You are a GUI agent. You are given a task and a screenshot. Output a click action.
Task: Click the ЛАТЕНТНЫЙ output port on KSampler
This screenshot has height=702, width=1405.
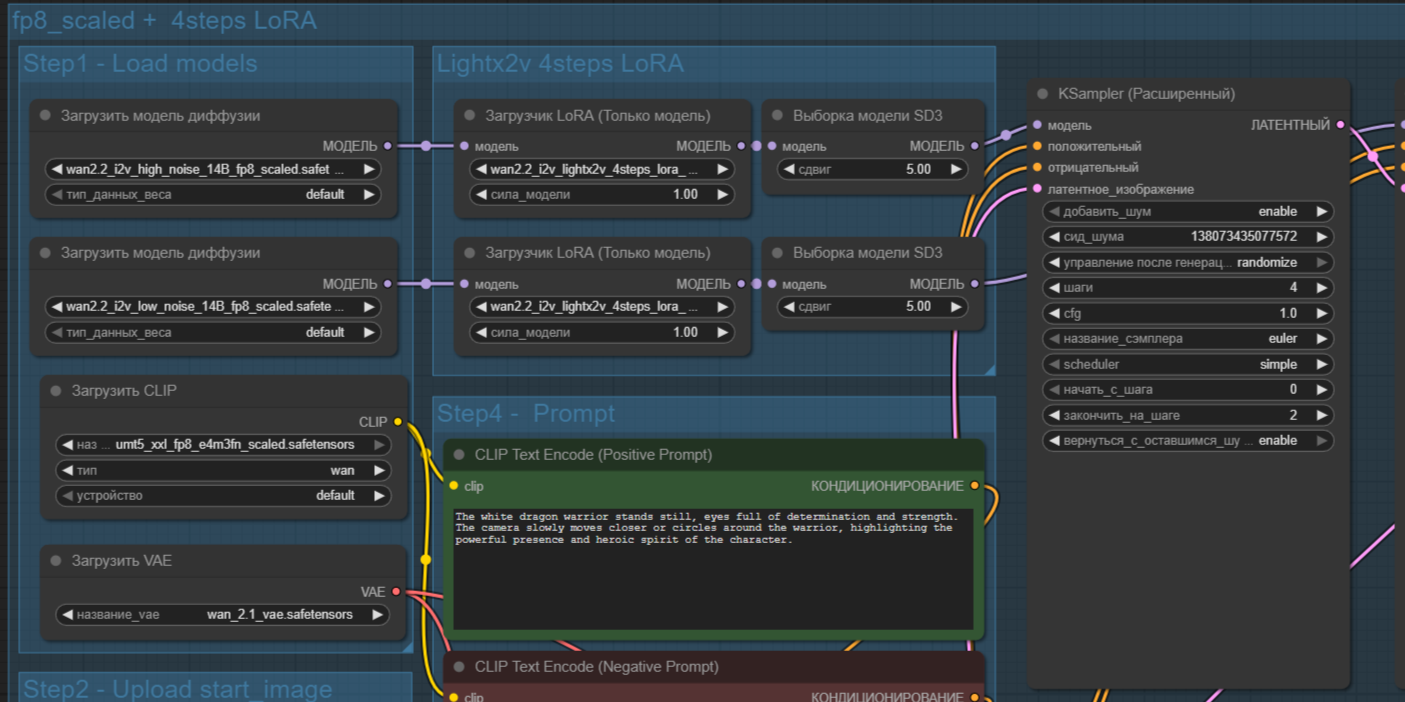click(1340, 125)
